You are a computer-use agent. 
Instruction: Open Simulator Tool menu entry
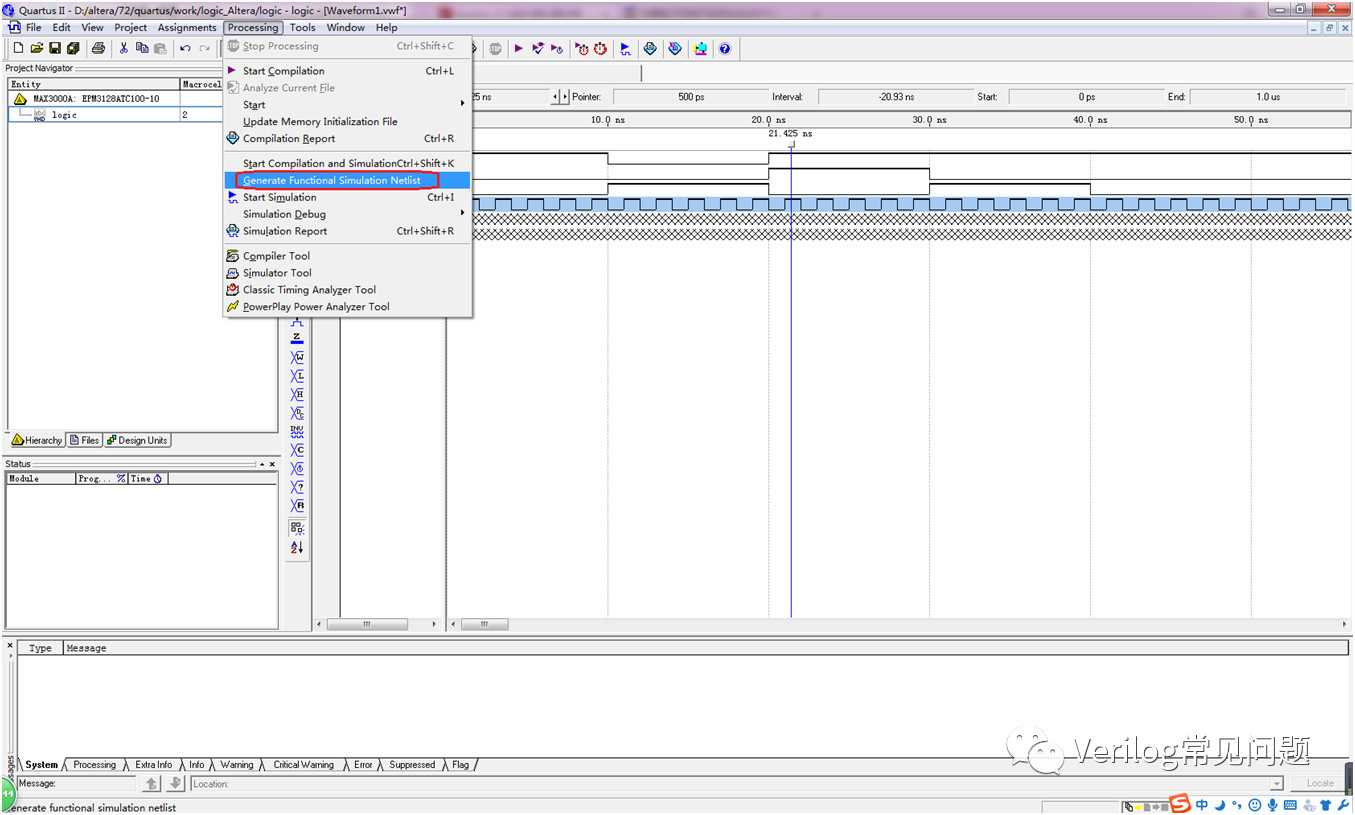[x=346, y=272]
